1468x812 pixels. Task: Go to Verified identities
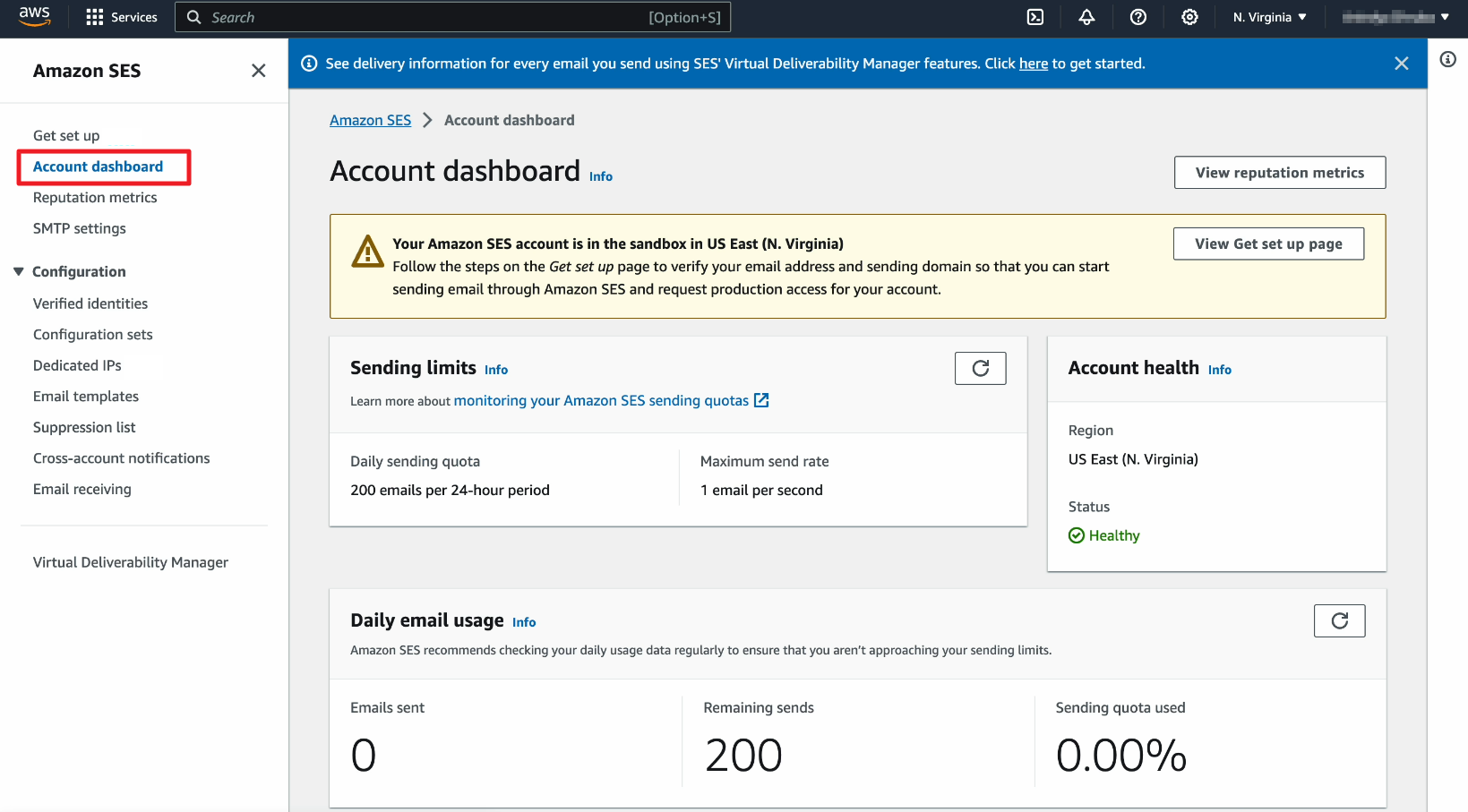coord(90,303)
